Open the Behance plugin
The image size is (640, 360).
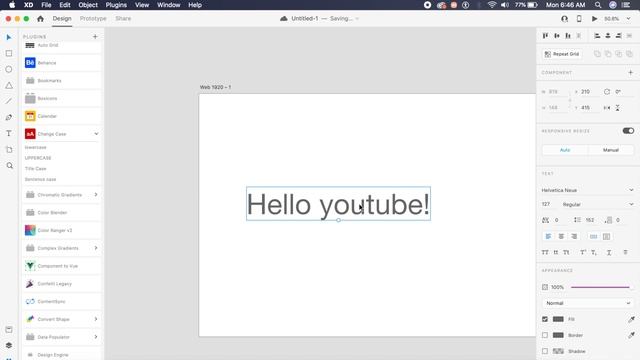click(x=62, y=63)
